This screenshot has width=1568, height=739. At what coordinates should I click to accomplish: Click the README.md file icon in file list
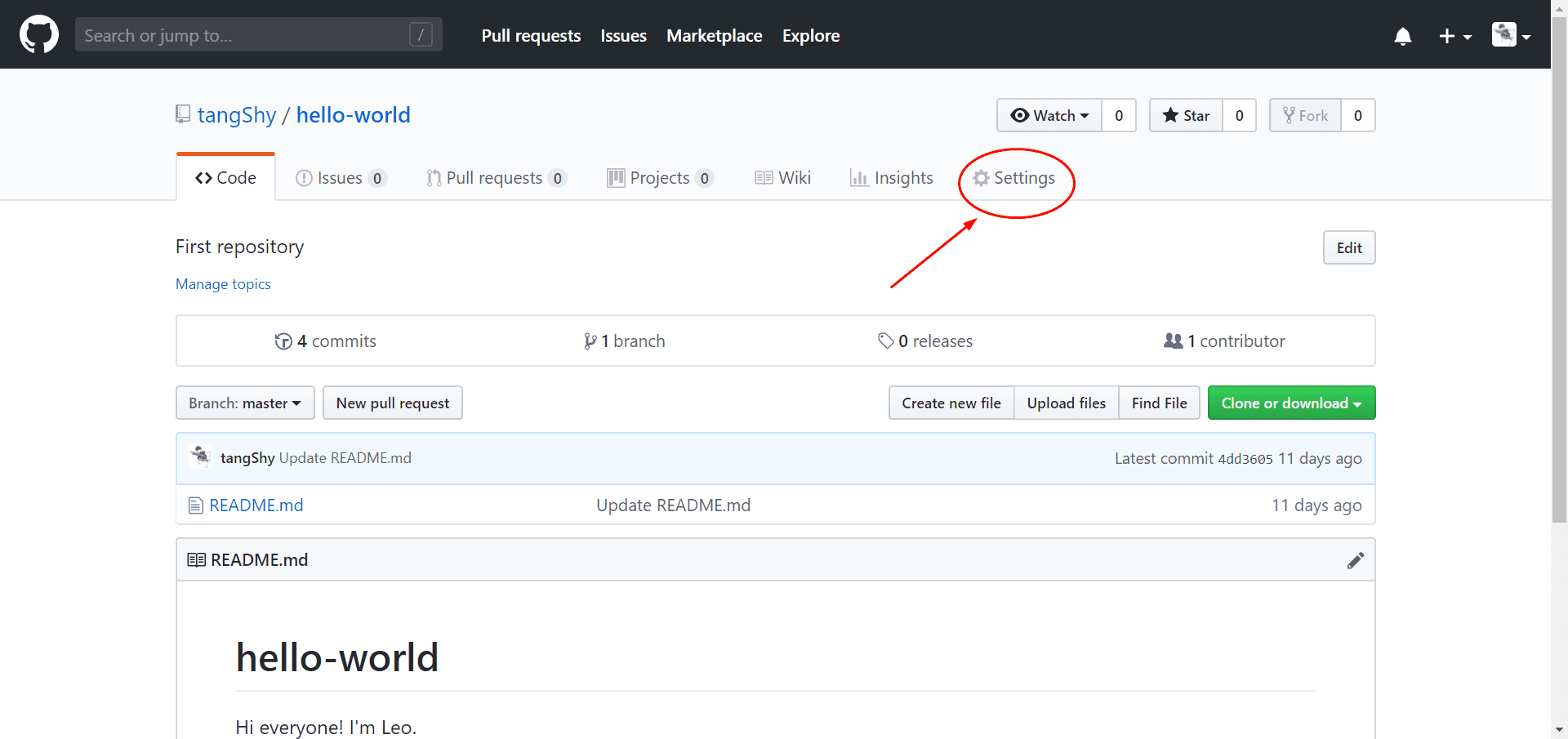pyautogui.click(x=196, y=505)
